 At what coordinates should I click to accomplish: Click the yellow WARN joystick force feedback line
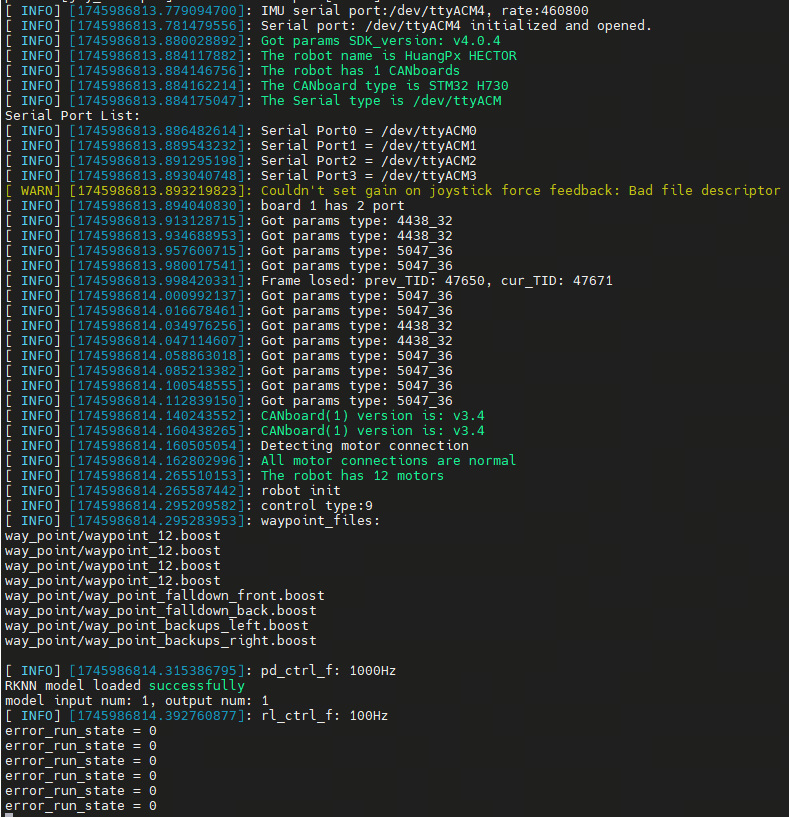click(520, 190)
